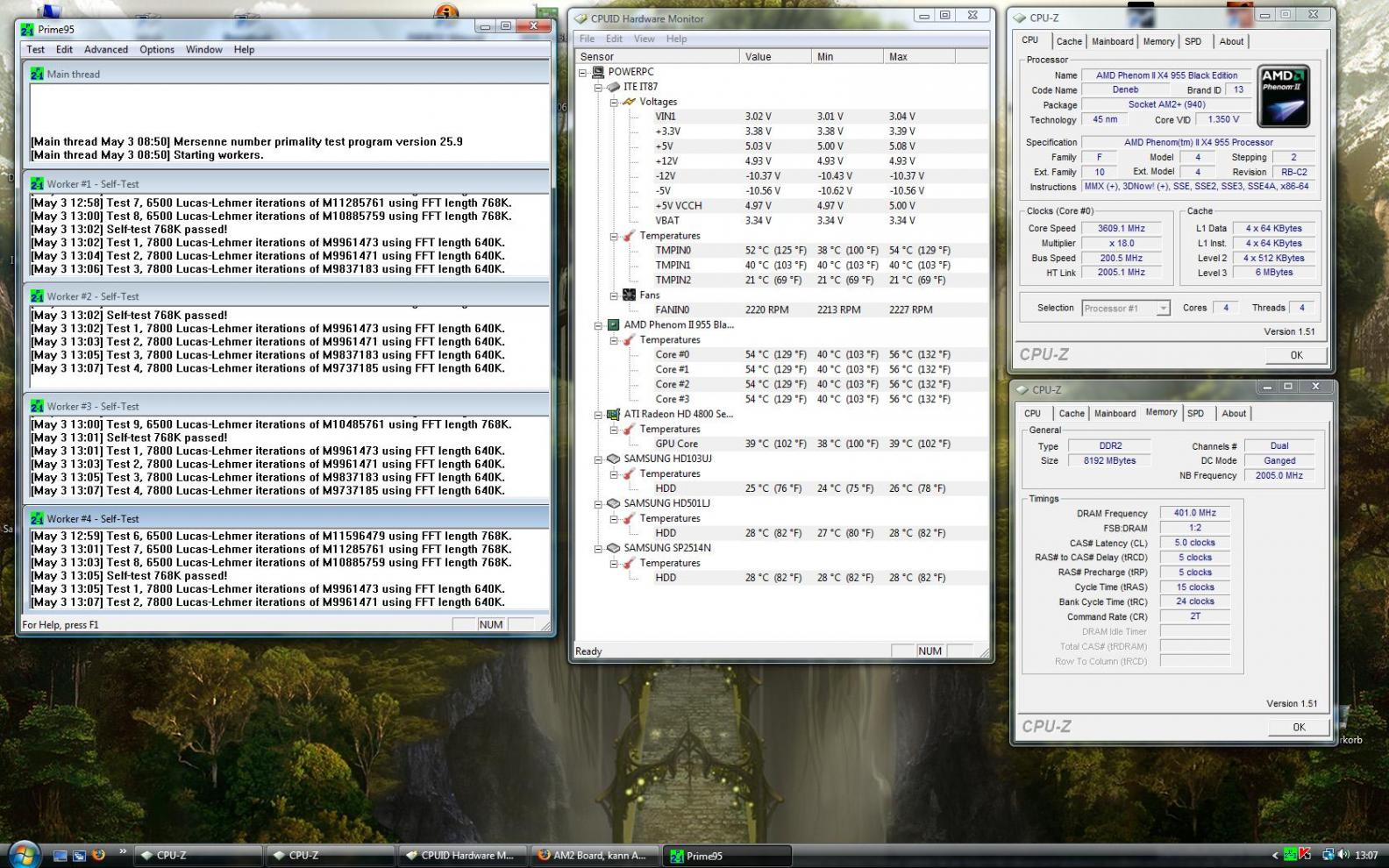Switch to Mainboard tab in top CPU-Z window
Viewport: 1389px width, 868px height.
pos(1112,41)
